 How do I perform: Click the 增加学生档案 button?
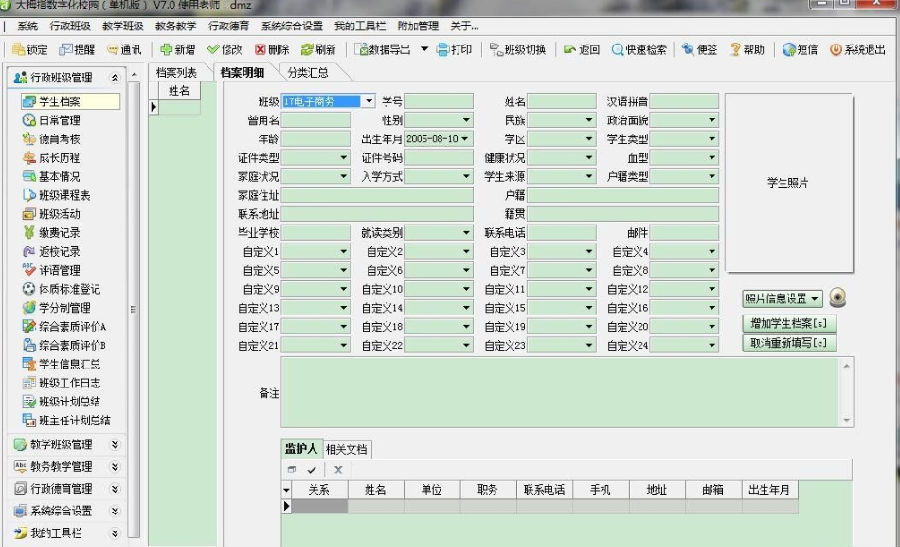(789, 324)
